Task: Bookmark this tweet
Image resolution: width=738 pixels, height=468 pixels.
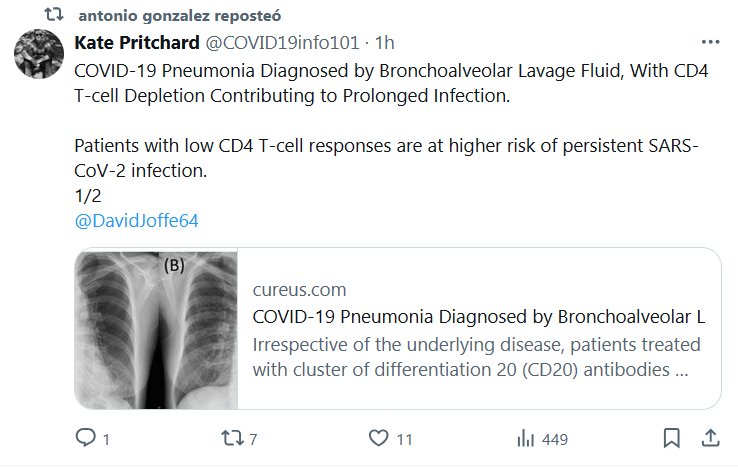Action: tap(672, 438)
